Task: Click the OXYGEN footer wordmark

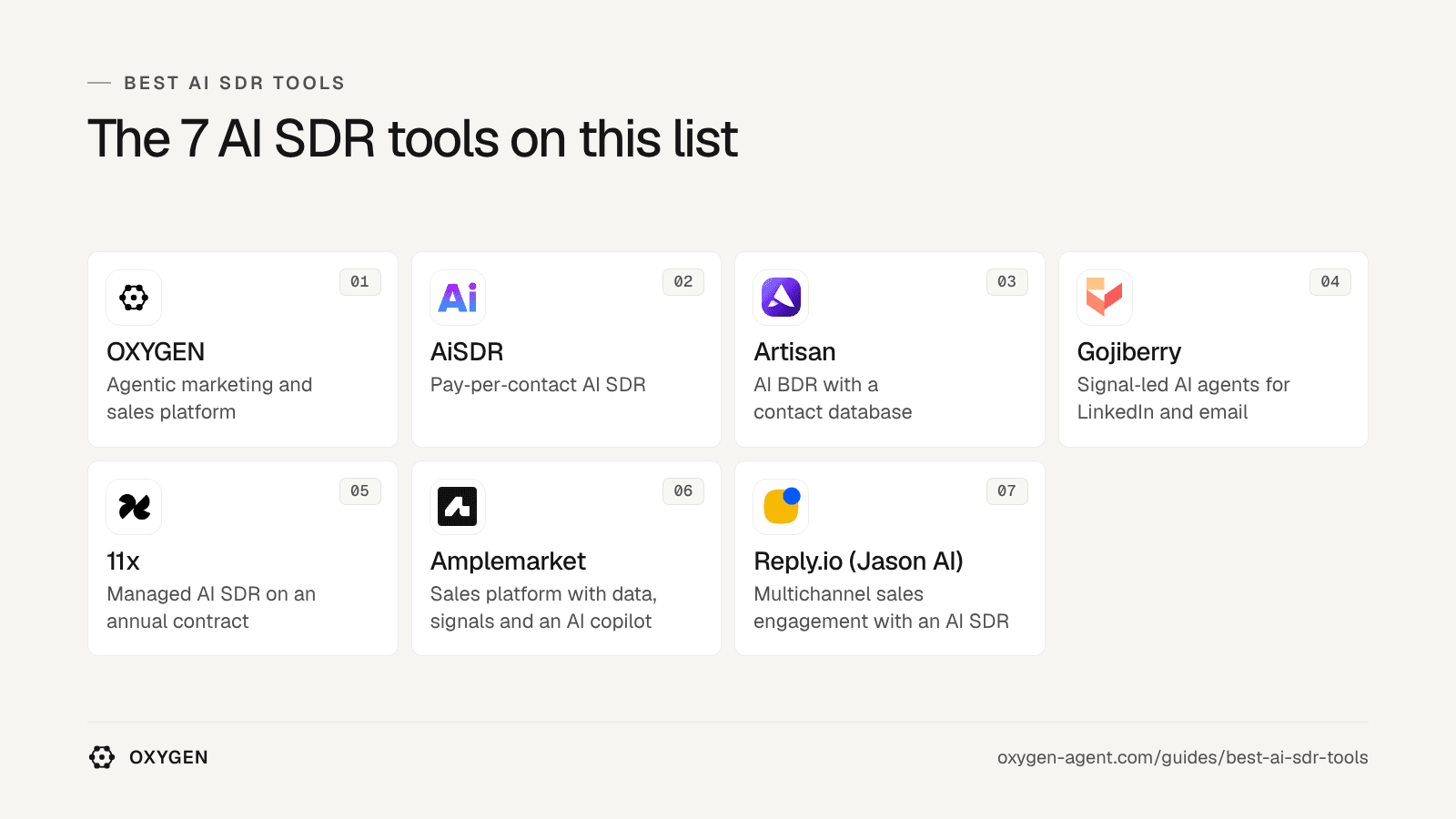Action: coord(168,757)
